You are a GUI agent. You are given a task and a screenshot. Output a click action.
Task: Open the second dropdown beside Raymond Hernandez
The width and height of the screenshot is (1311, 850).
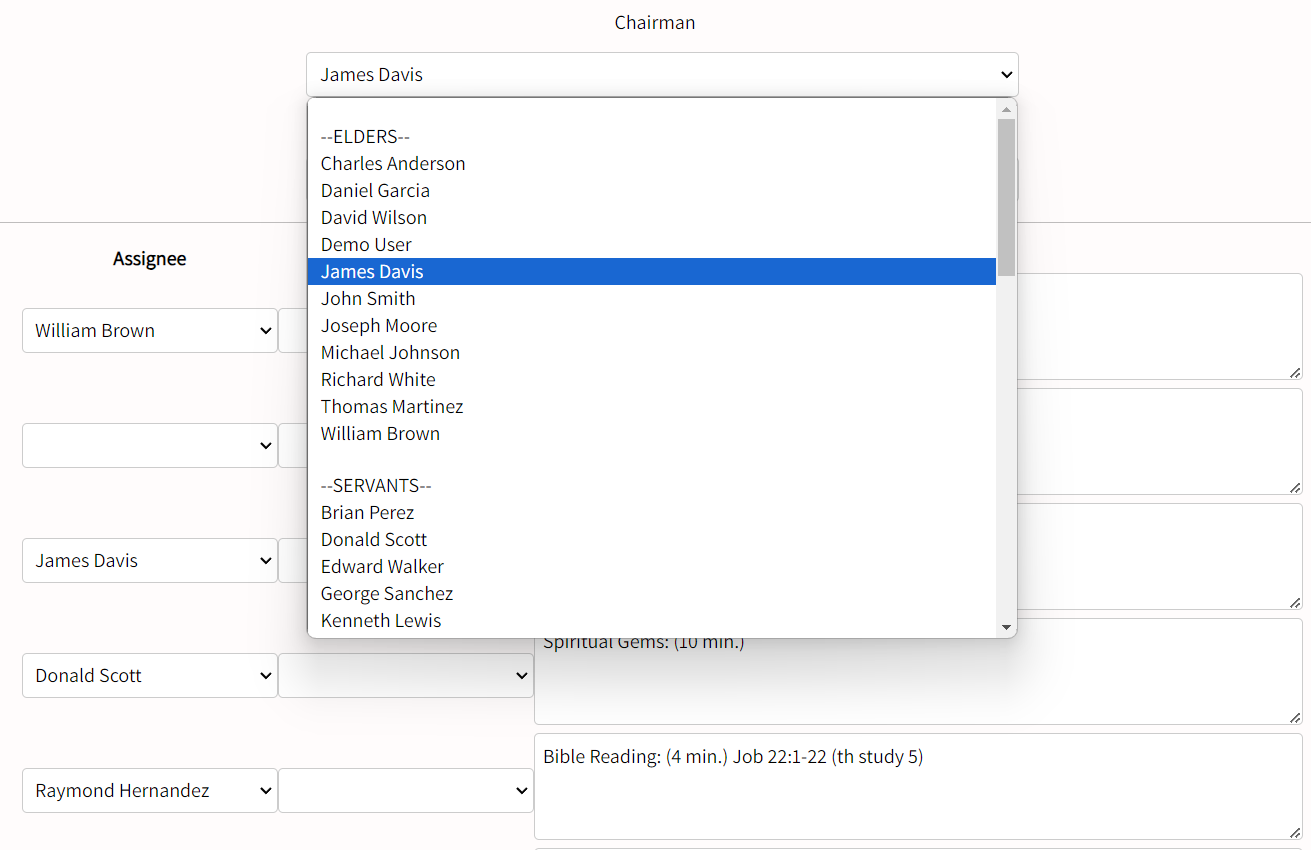coord(406,791)
